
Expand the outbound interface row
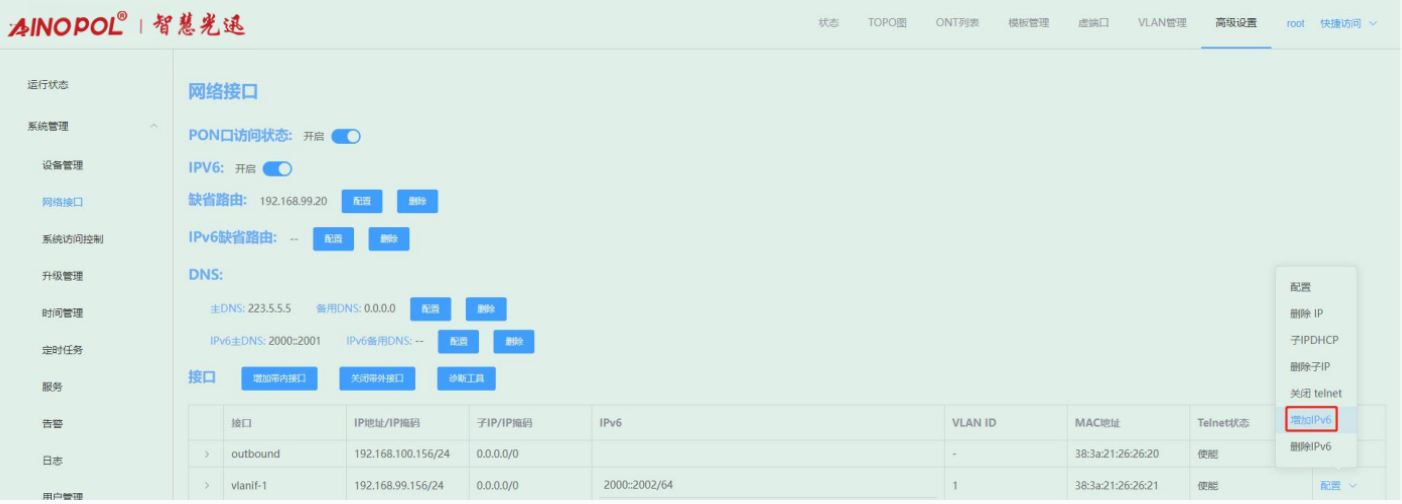207,454
